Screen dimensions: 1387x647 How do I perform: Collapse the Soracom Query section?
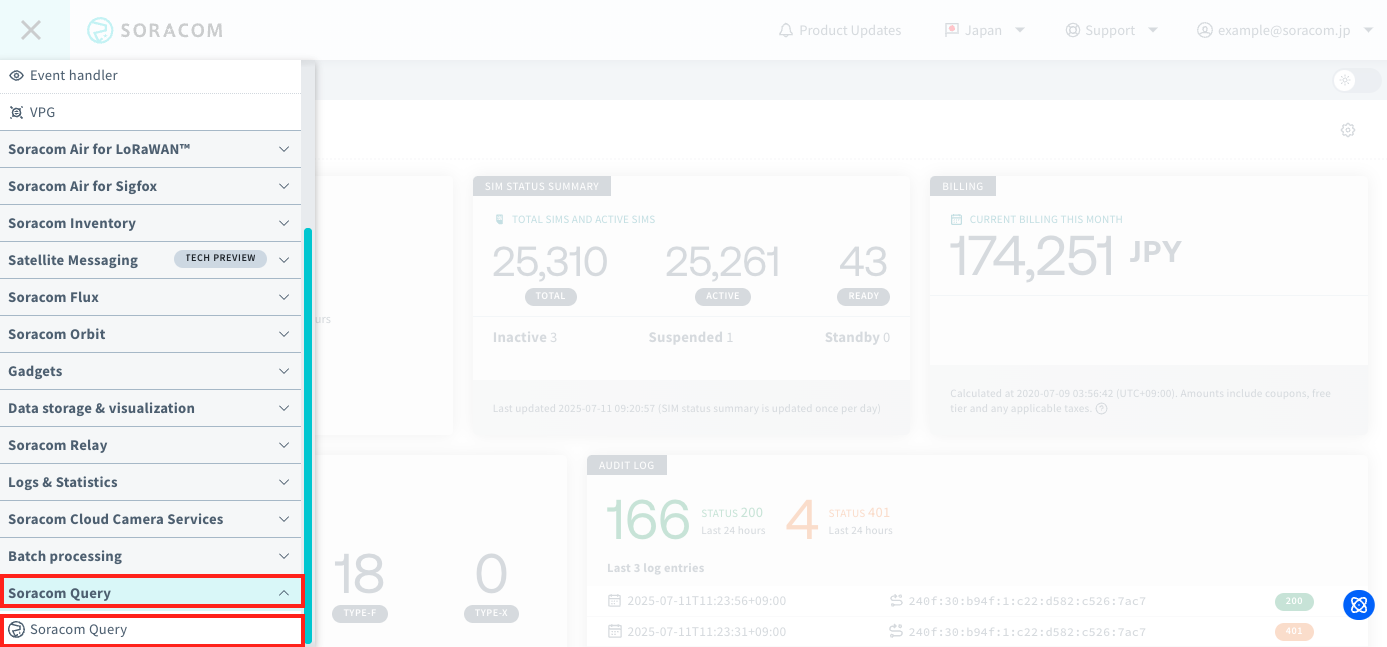(150, 593)
